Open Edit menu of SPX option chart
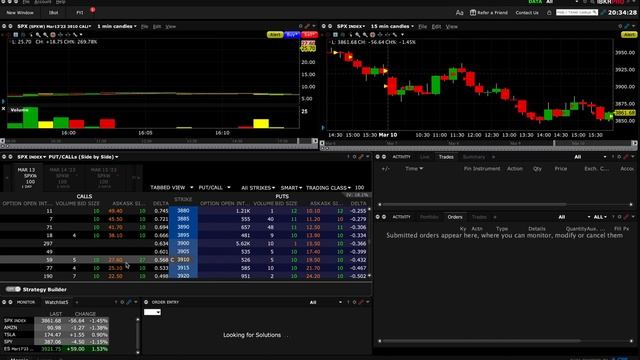Image resolution: width=640 pixels, height=360 pixels. [x=157, y=27]
